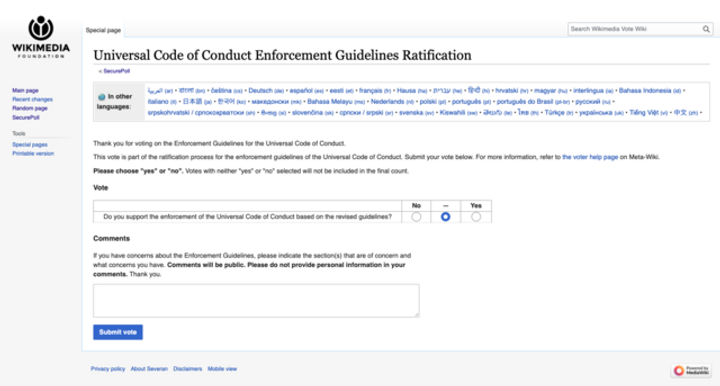Select the Yes radio button

point(476,217)
